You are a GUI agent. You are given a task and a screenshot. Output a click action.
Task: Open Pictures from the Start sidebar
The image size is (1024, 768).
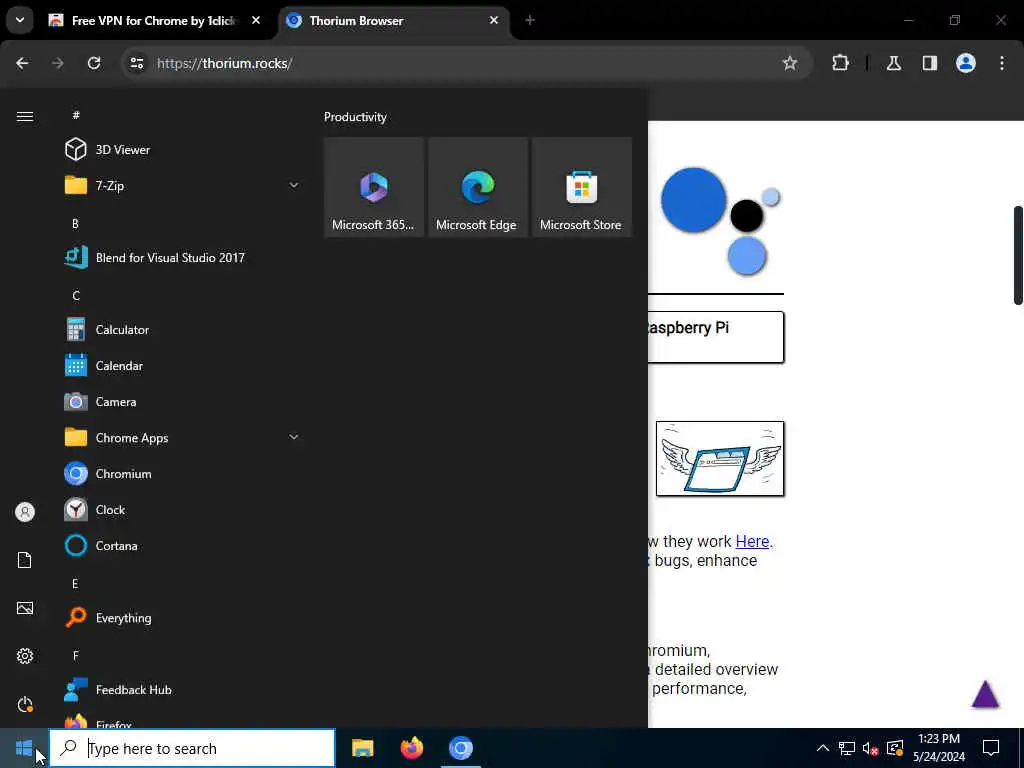tap(25, 608)
